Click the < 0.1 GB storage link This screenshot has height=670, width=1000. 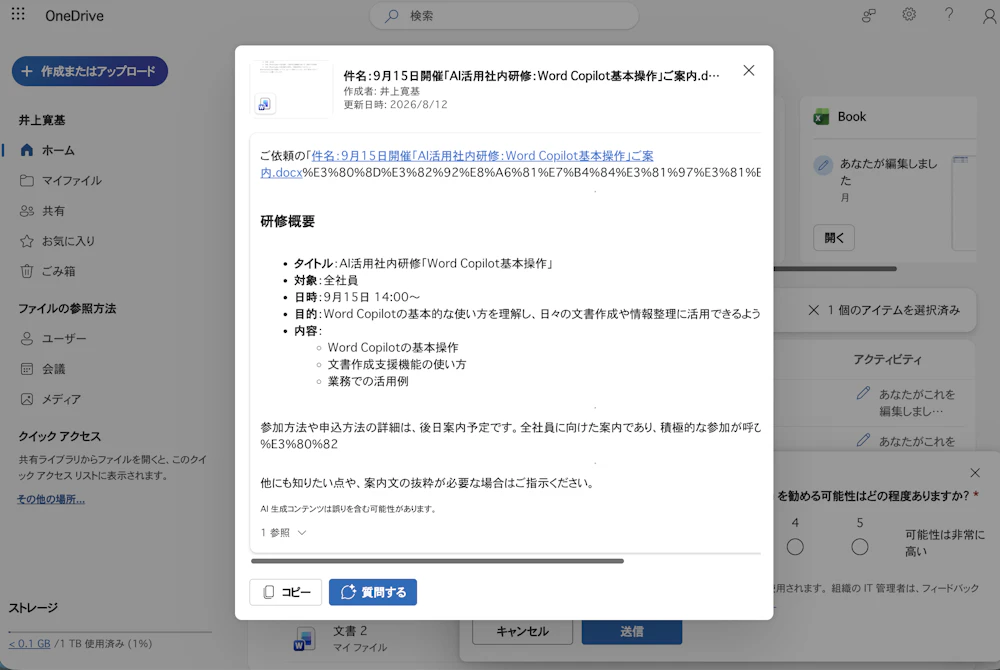[29, 644]
